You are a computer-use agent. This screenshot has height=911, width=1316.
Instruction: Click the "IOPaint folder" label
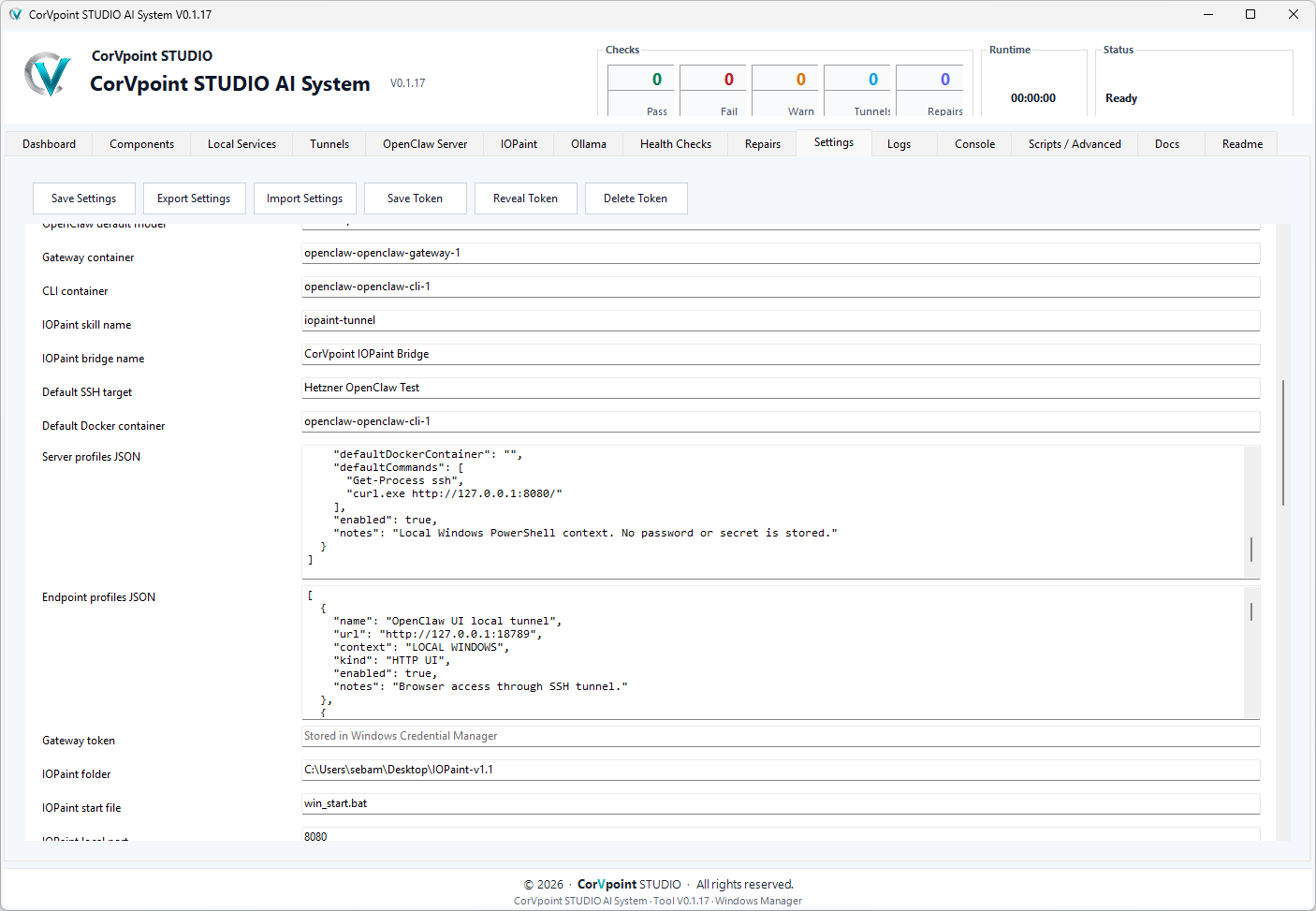76,774
